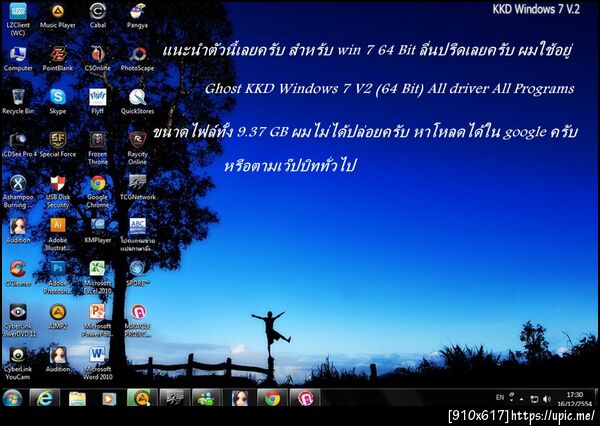Click the Chrome taskbar button
600x426 pixels.
point(272,398)
